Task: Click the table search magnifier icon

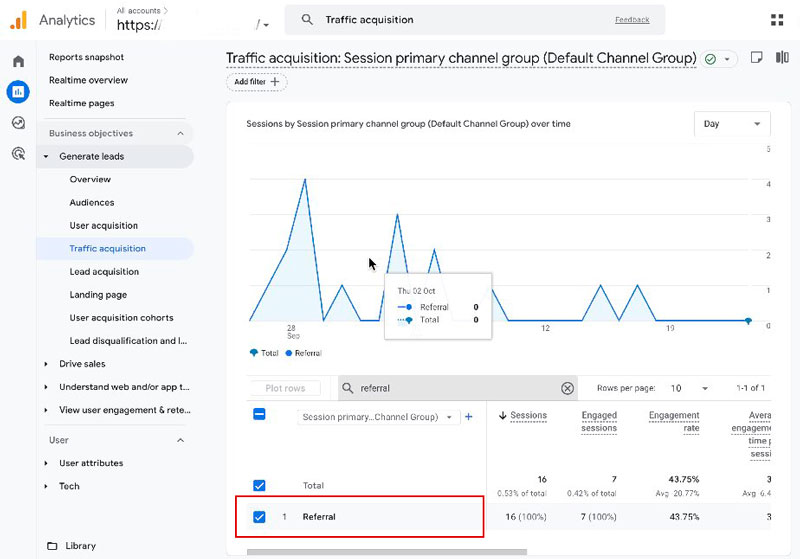Action: point(347,388)
